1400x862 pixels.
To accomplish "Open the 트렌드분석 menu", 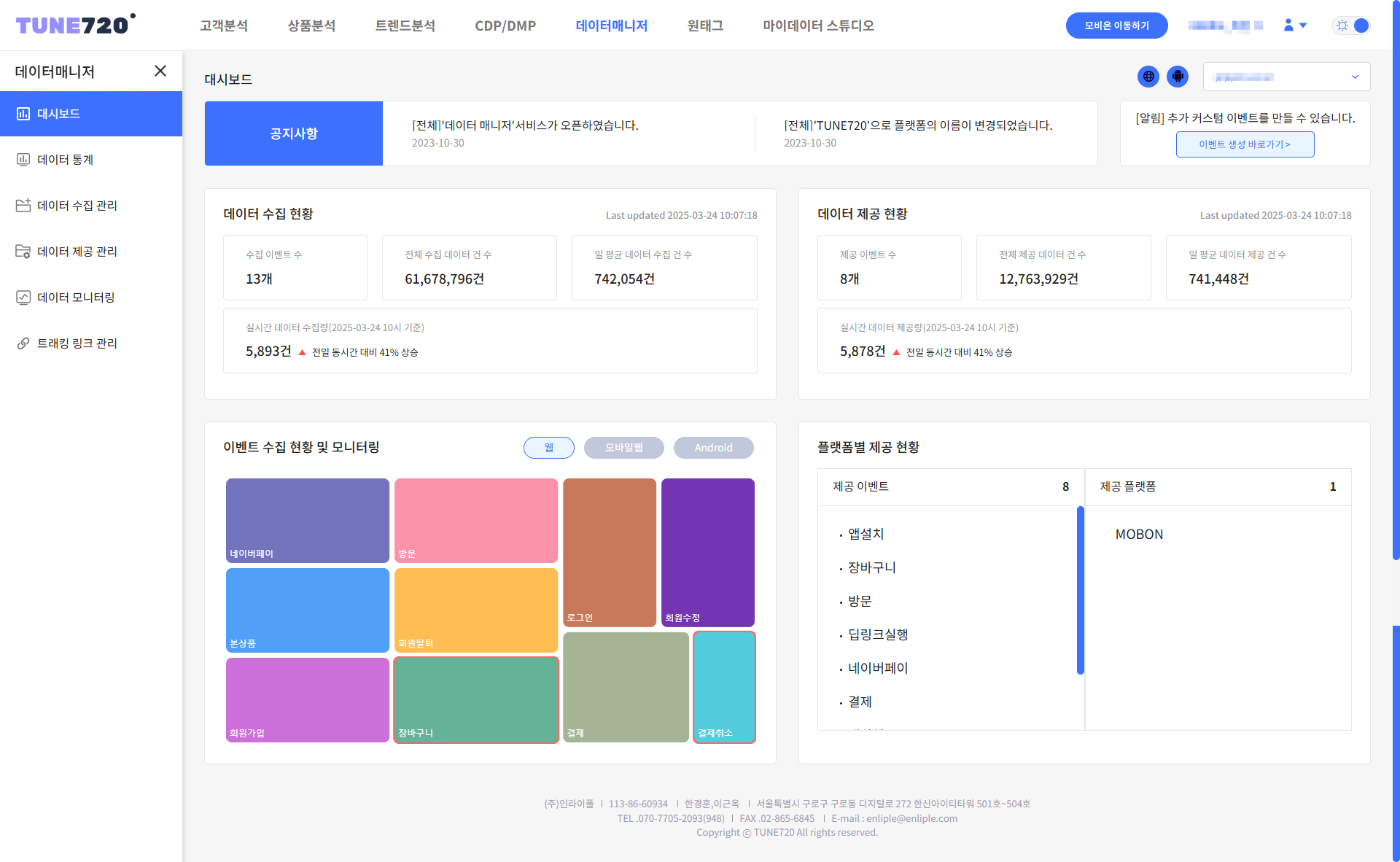I will coord(405,26).
